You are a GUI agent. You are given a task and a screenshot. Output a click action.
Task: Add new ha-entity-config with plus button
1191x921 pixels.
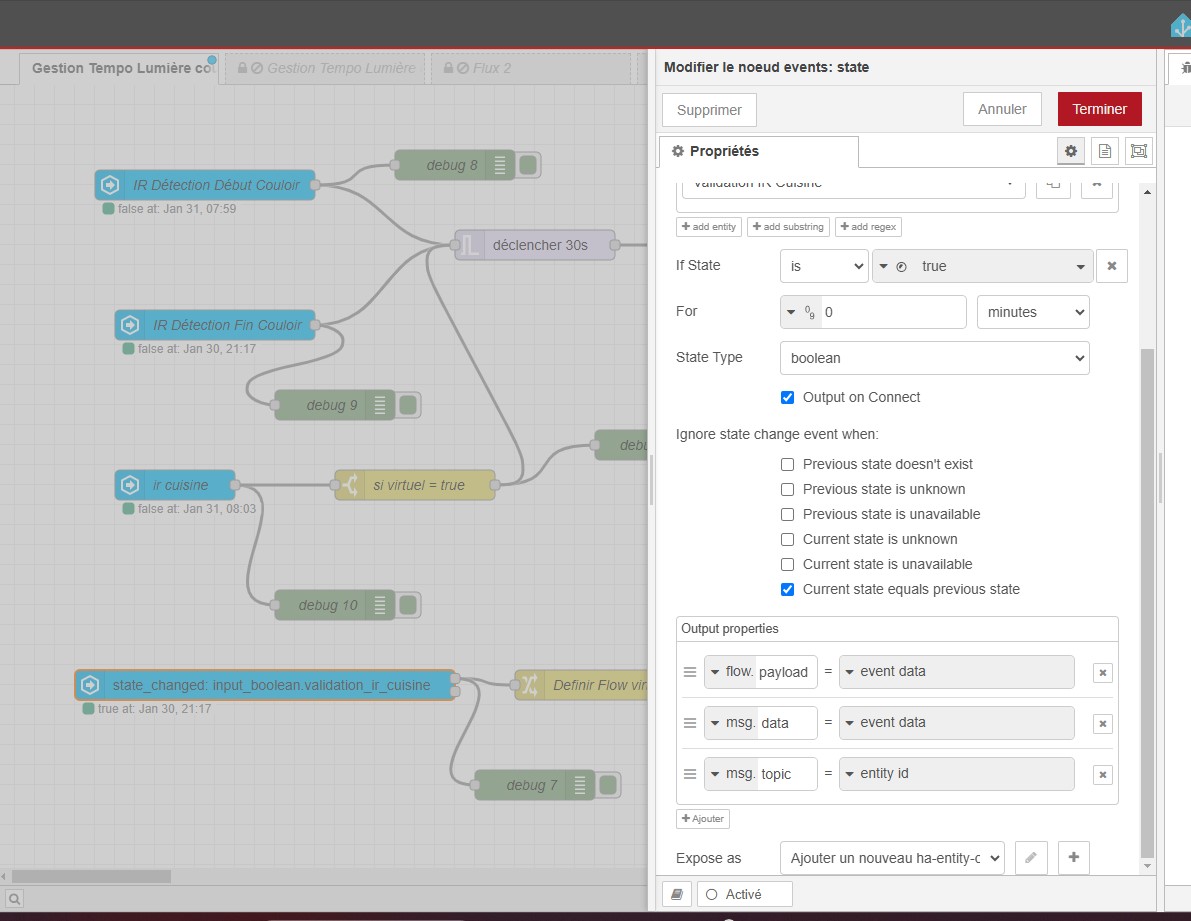coord(1074,858)
